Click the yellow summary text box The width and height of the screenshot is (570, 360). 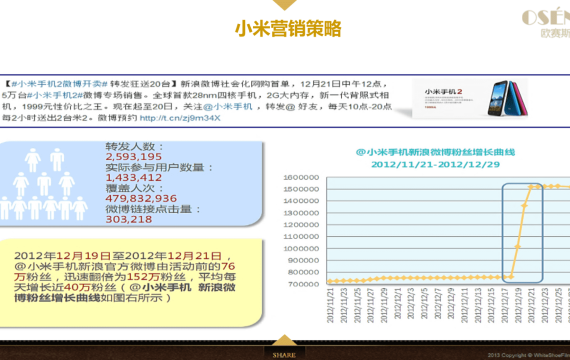tap(130, 283)
